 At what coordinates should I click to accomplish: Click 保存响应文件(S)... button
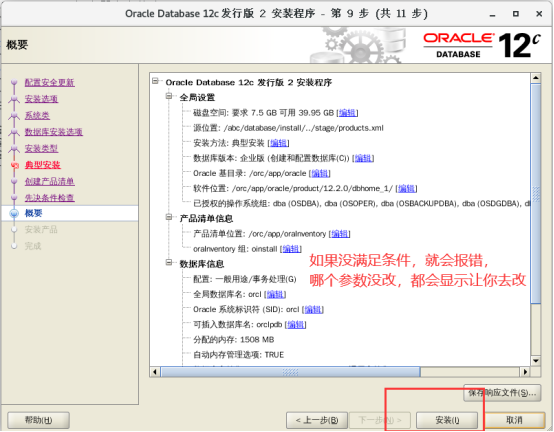click(x=502, y=393)
